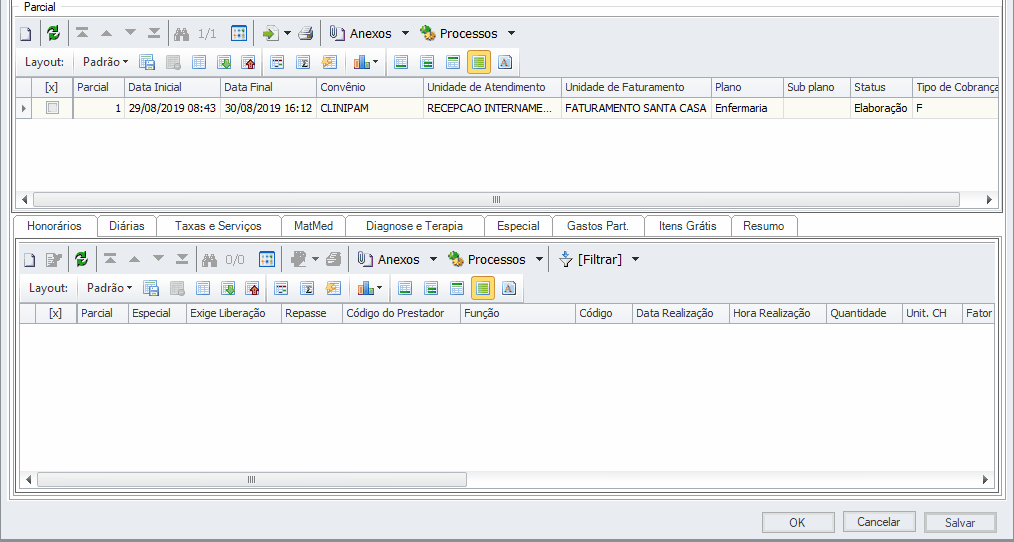Click the new record icon in Parcial toolbar
Image resolution: width=1014 pixels, height=542 pixels.
click(x=25, y=34)
